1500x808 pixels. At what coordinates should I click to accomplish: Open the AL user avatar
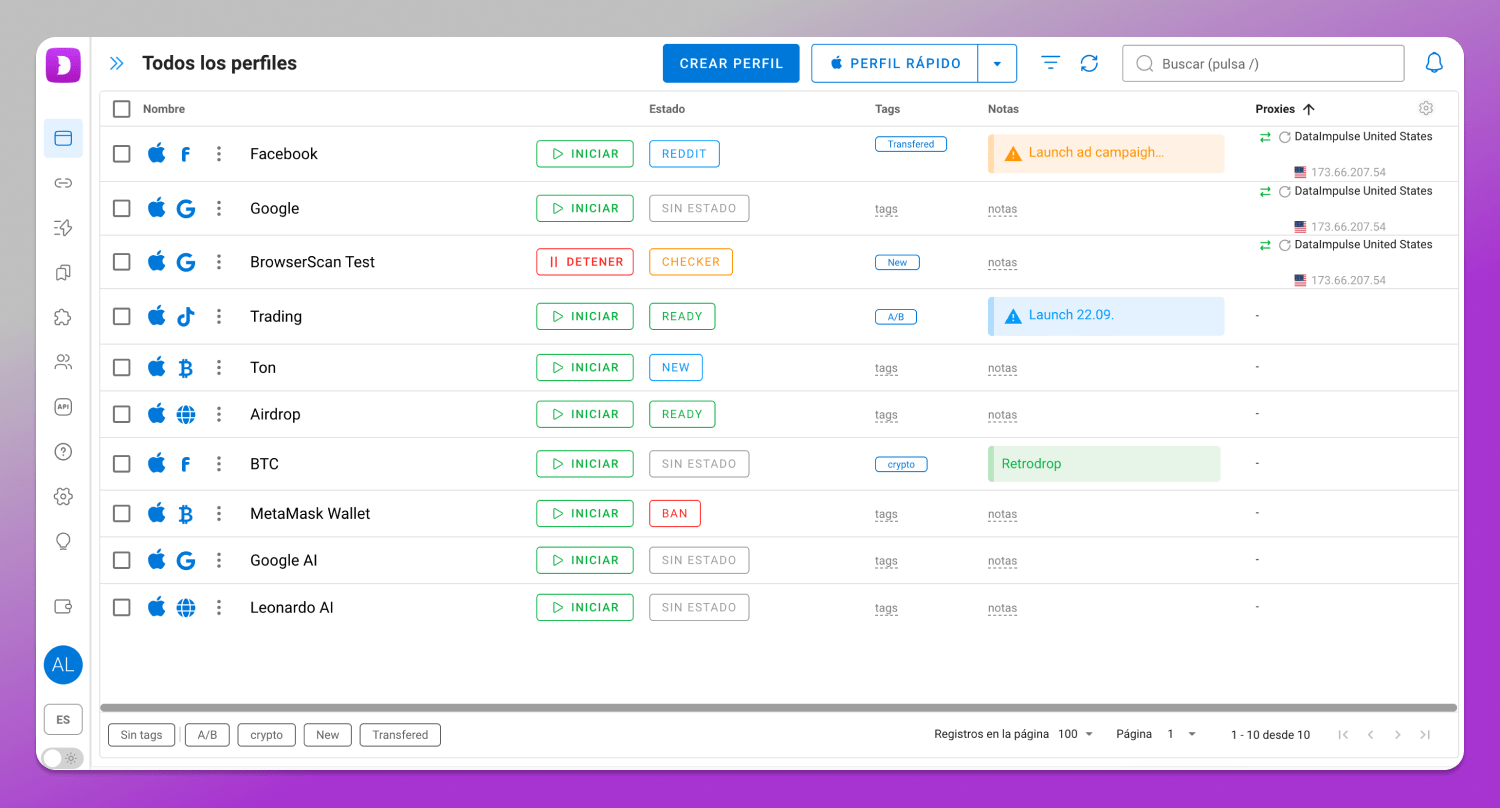pos(63,665)
